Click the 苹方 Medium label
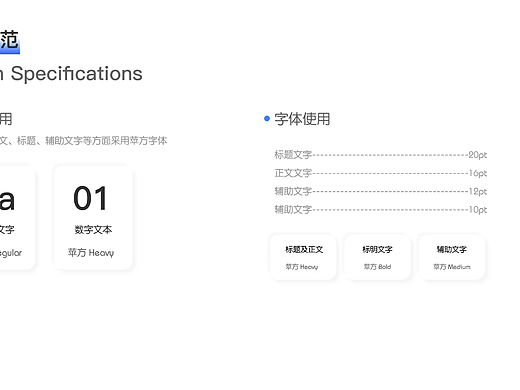 (x=452, y=267)
